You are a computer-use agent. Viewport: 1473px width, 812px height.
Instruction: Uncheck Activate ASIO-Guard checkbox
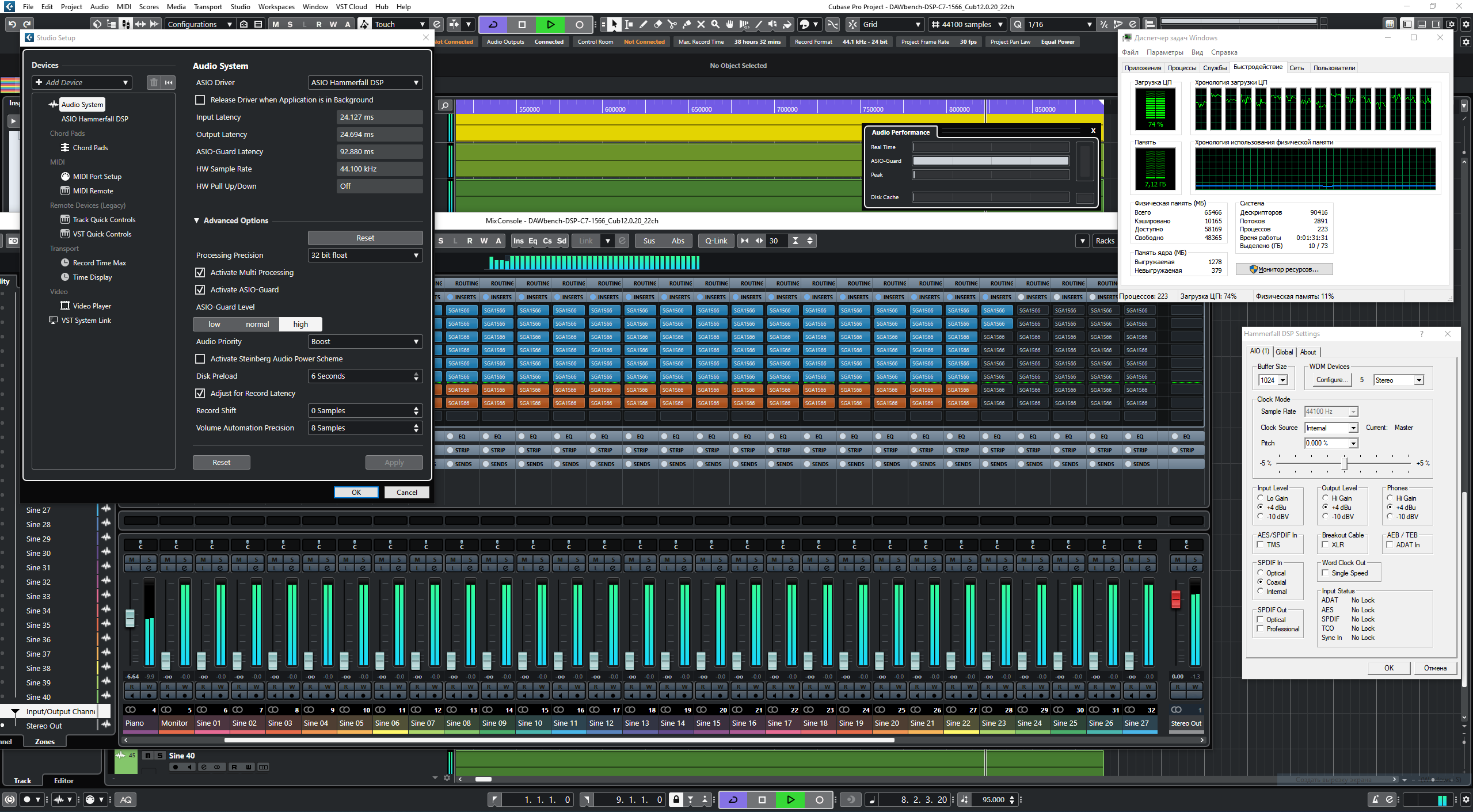tap(200, 289)
